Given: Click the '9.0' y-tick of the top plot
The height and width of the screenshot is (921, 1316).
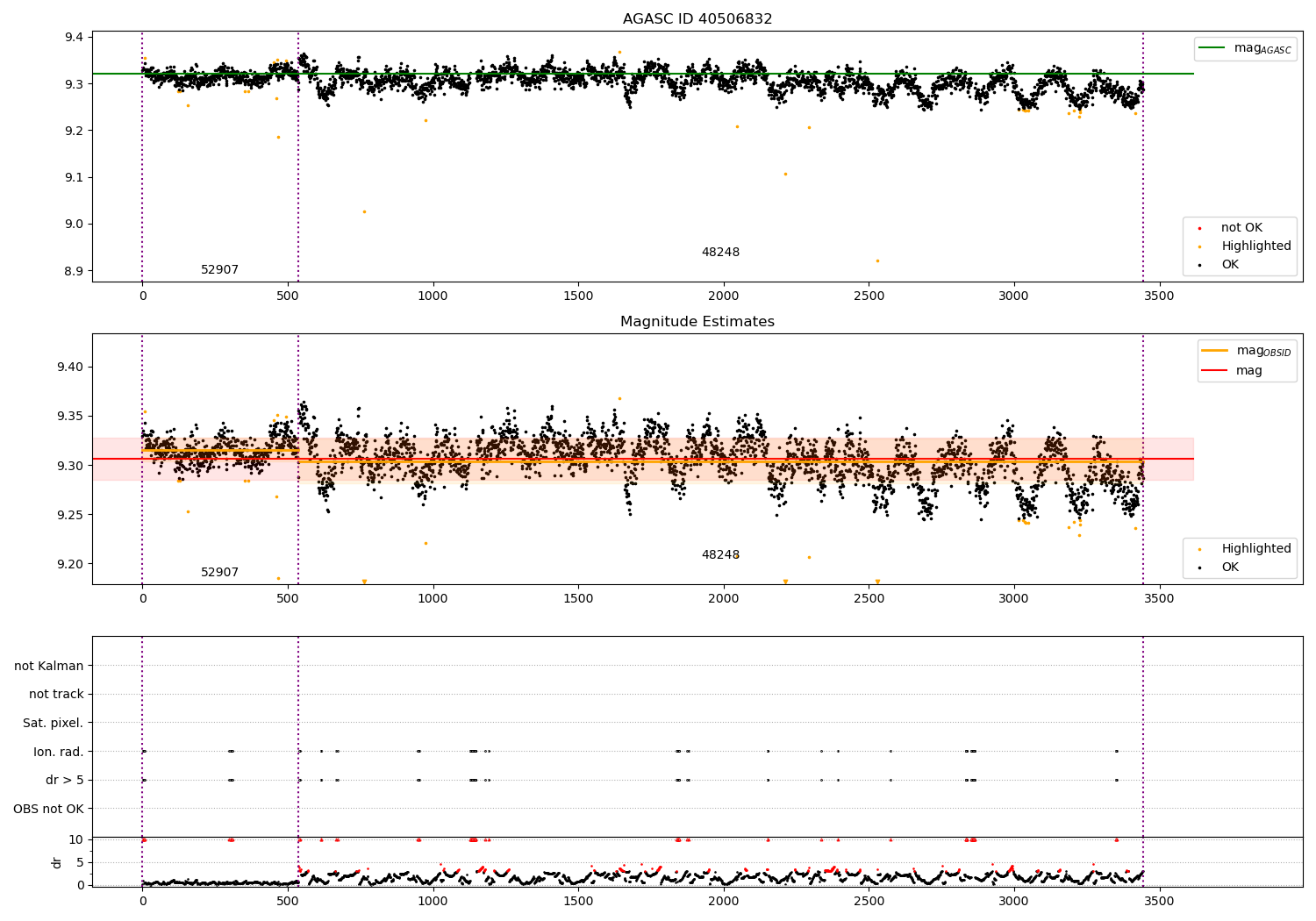Looking at the screenshot, I should [75, 225].
